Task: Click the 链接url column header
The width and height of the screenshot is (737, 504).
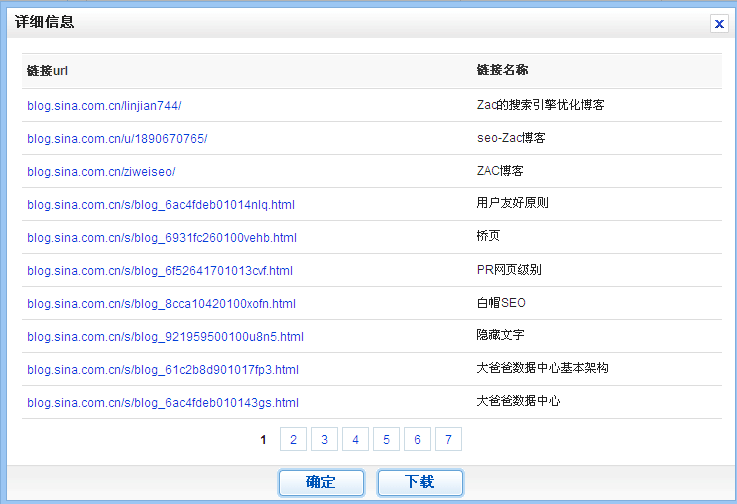Action: coord(47,71)
